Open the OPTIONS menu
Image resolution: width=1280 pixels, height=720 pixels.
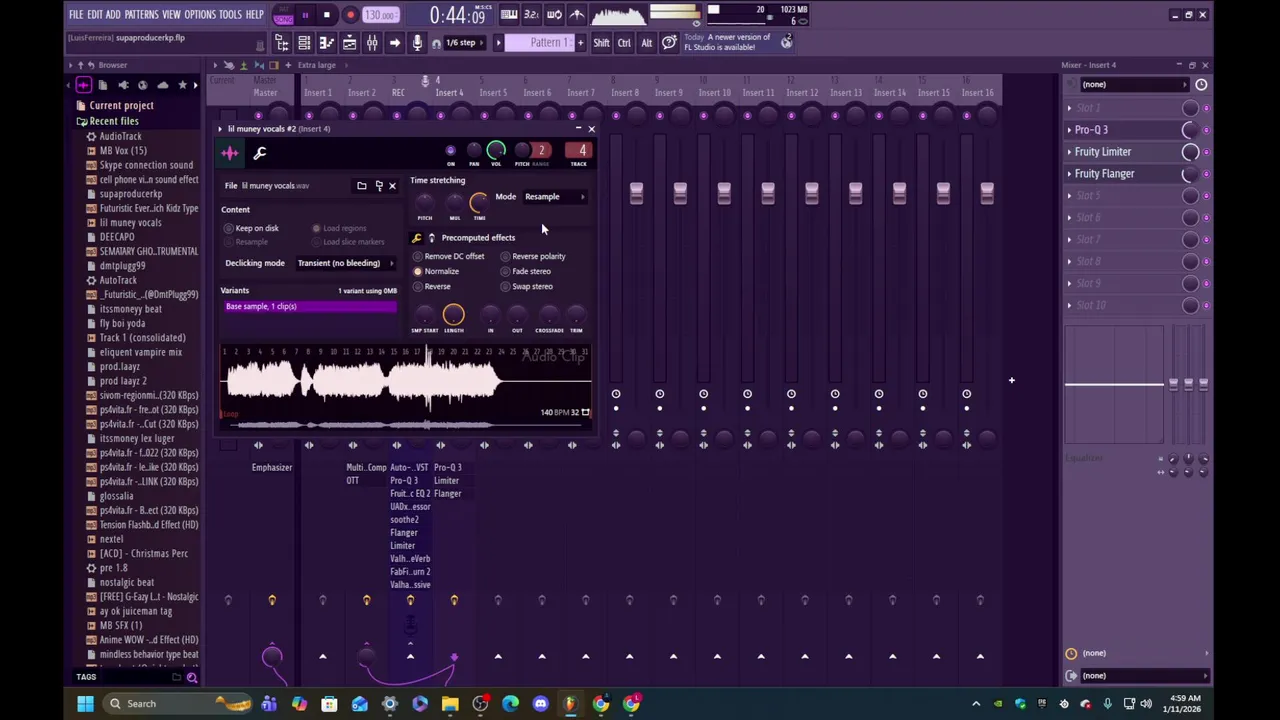click(x=200, y=15)
